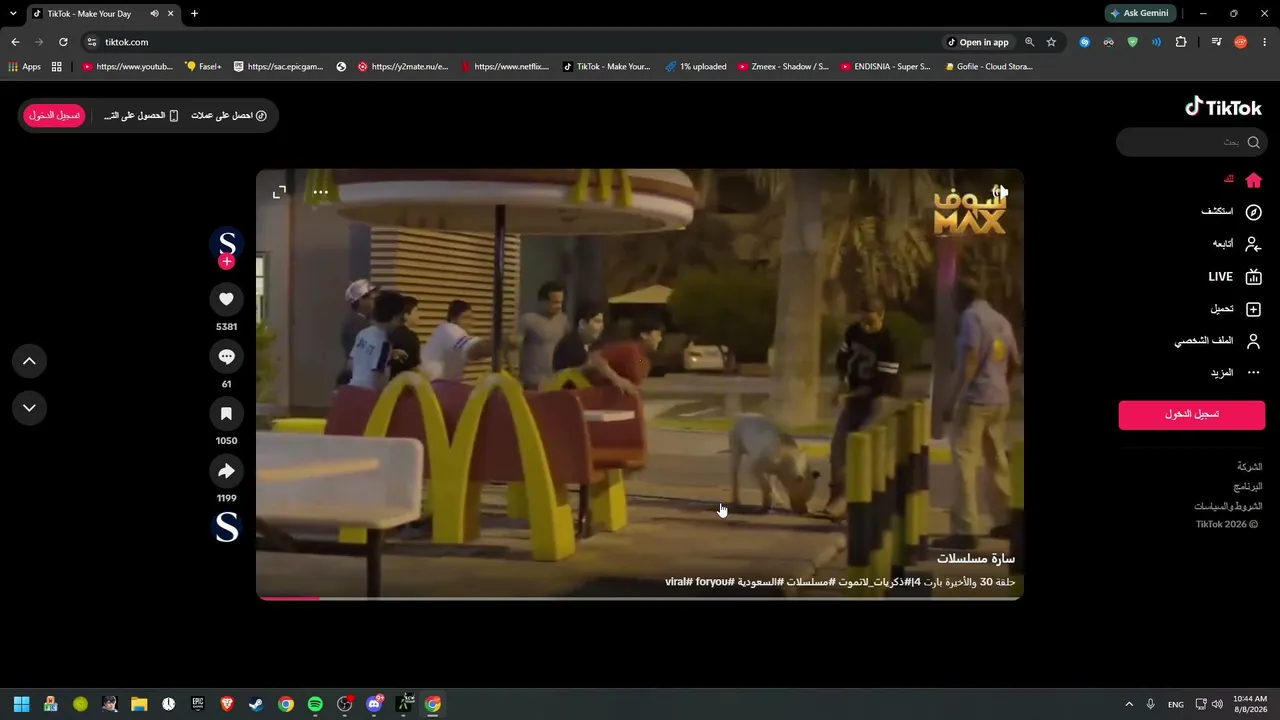
Task: Switch the ENG input language
Action: pos(1176,704)
